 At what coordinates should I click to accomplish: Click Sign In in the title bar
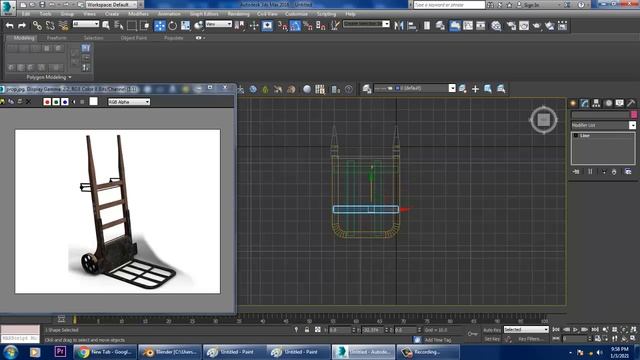[531, 5]
